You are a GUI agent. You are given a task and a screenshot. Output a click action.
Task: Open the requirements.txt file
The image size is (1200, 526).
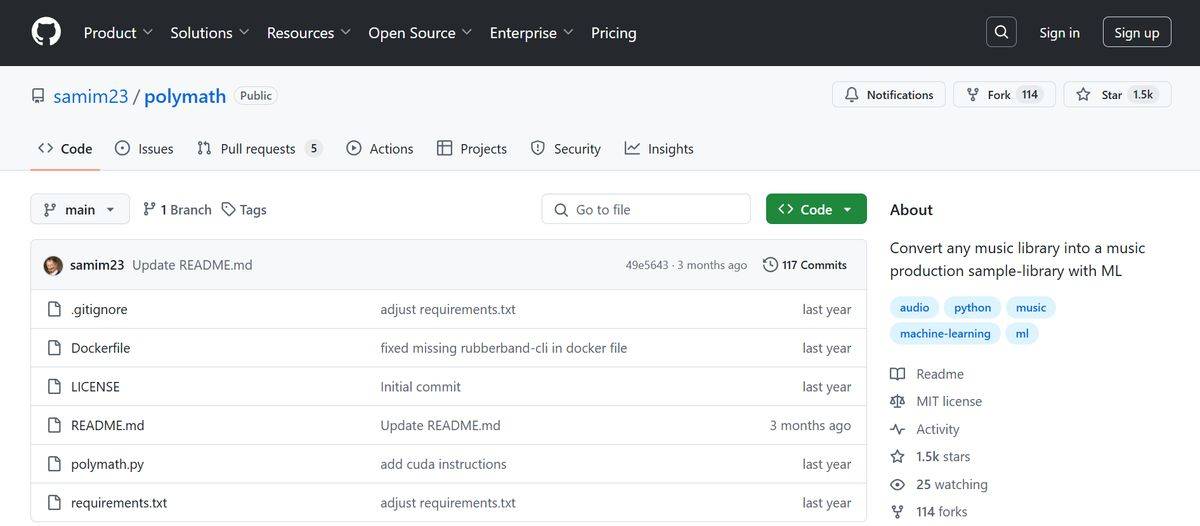tap(119, 503)
